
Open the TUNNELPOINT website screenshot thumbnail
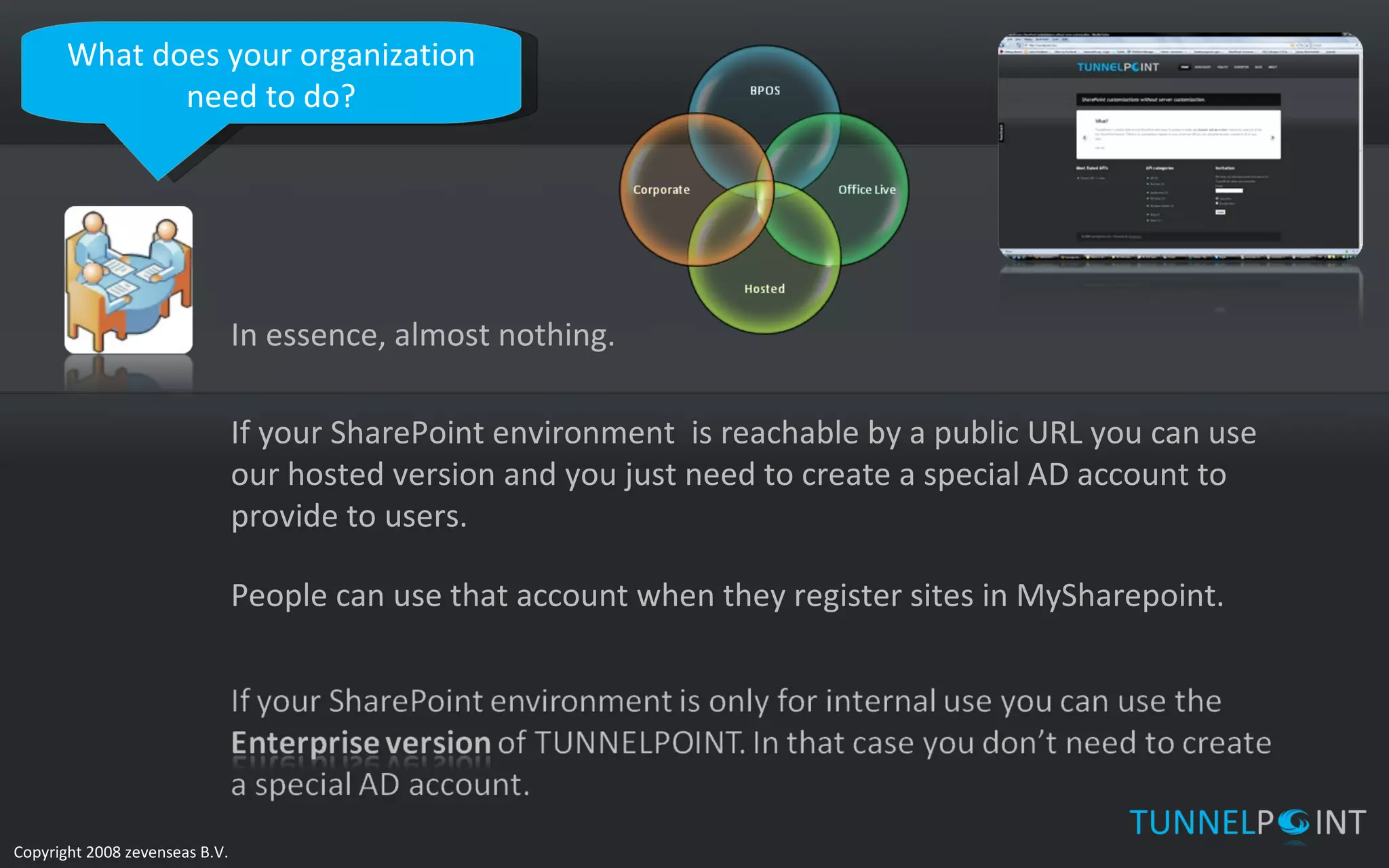[1180, 145]
